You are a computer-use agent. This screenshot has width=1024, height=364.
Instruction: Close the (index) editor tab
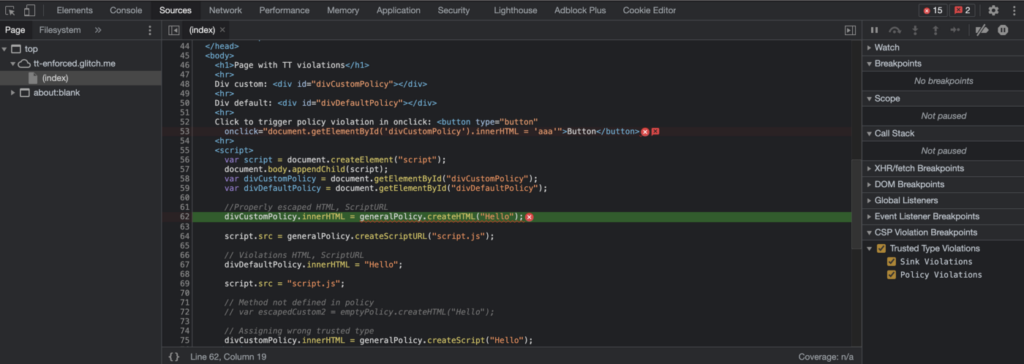pyautogui.click(x=222, y=30)
